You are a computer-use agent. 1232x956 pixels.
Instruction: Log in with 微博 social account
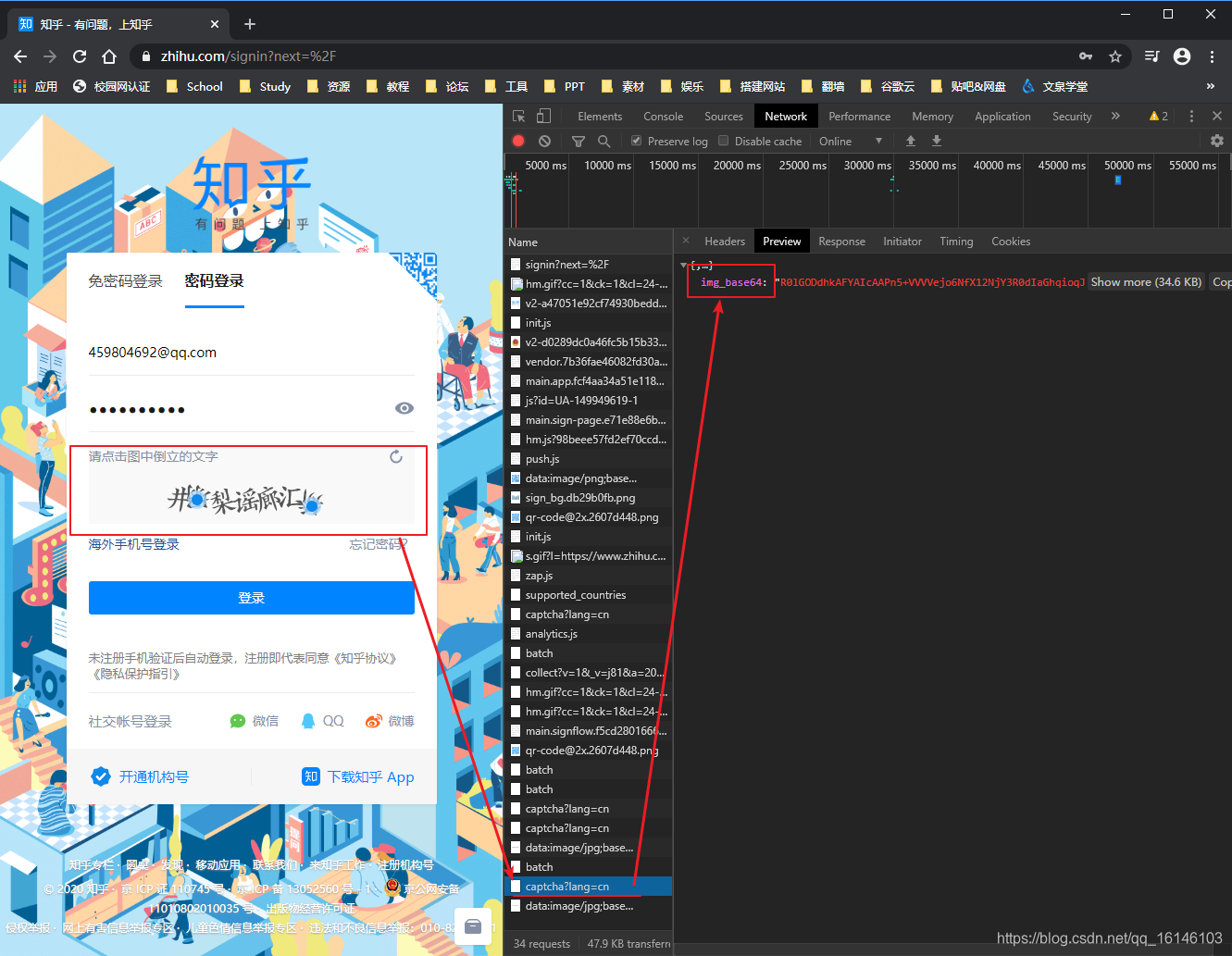pos(390,721)
